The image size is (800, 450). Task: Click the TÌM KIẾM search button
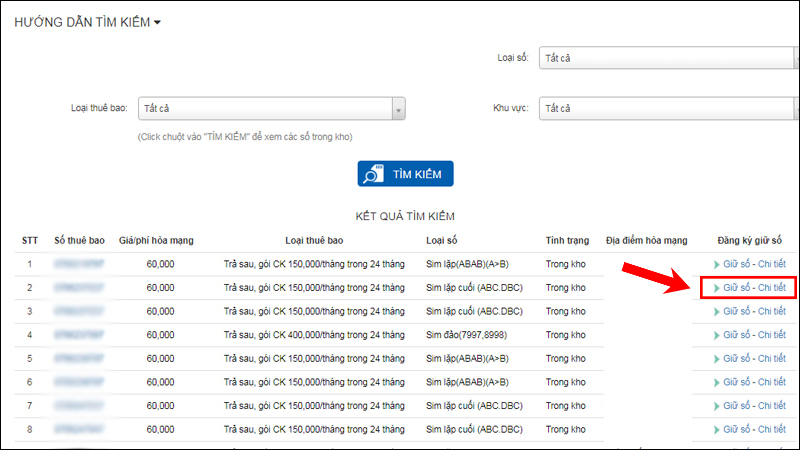coord(406,173)
